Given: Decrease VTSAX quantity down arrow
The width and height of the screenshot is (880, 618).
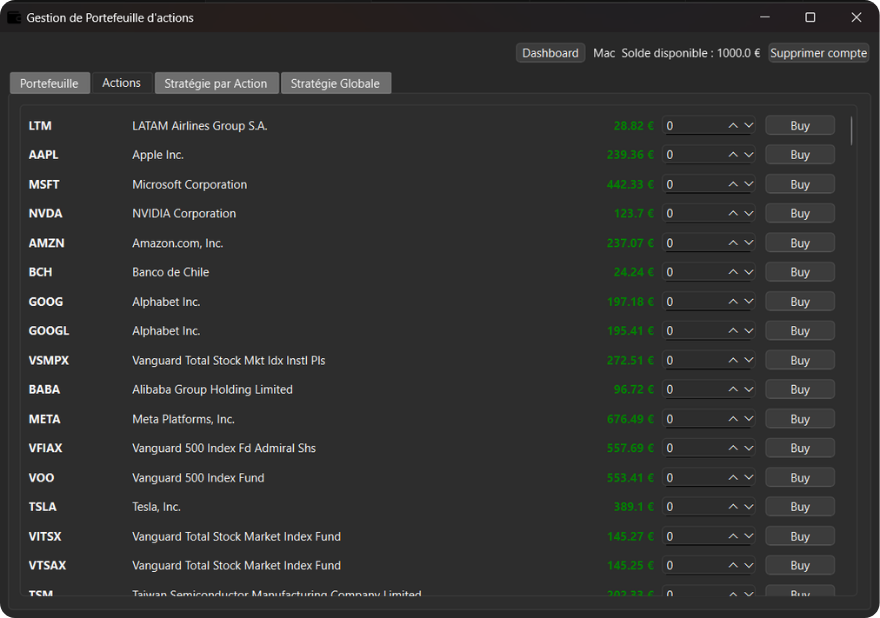Looking at the screenshot, I should [x=749, y=566].
